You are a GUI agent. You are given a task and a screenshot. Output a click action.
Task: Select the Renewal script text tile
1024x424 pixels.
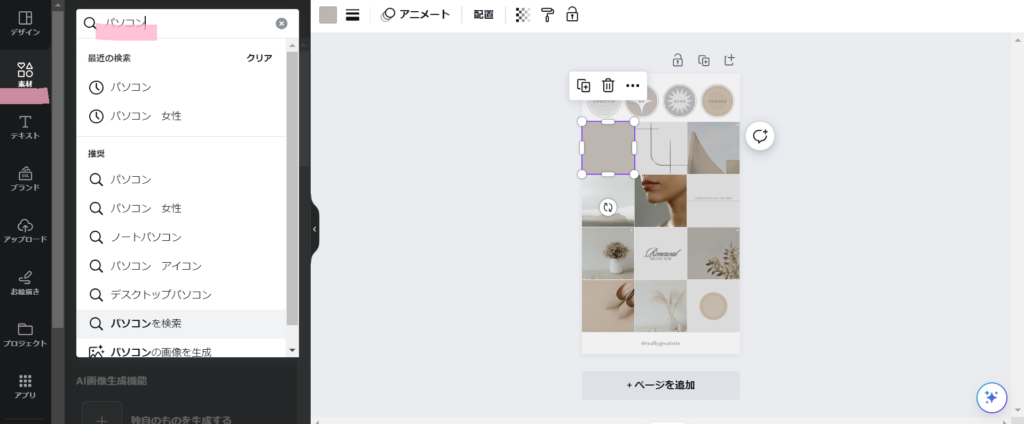tap(660, 253)
